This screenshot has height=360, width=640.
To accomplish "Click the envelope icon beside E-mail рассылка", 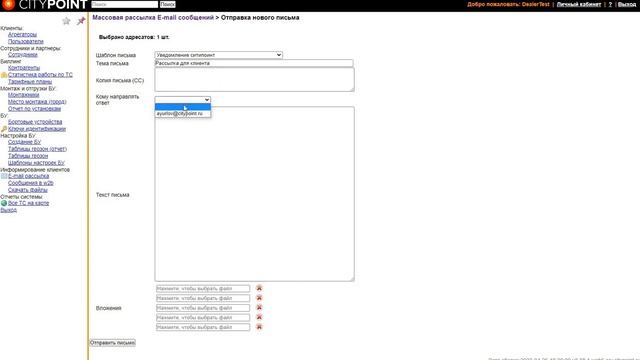I will (4, 176).
